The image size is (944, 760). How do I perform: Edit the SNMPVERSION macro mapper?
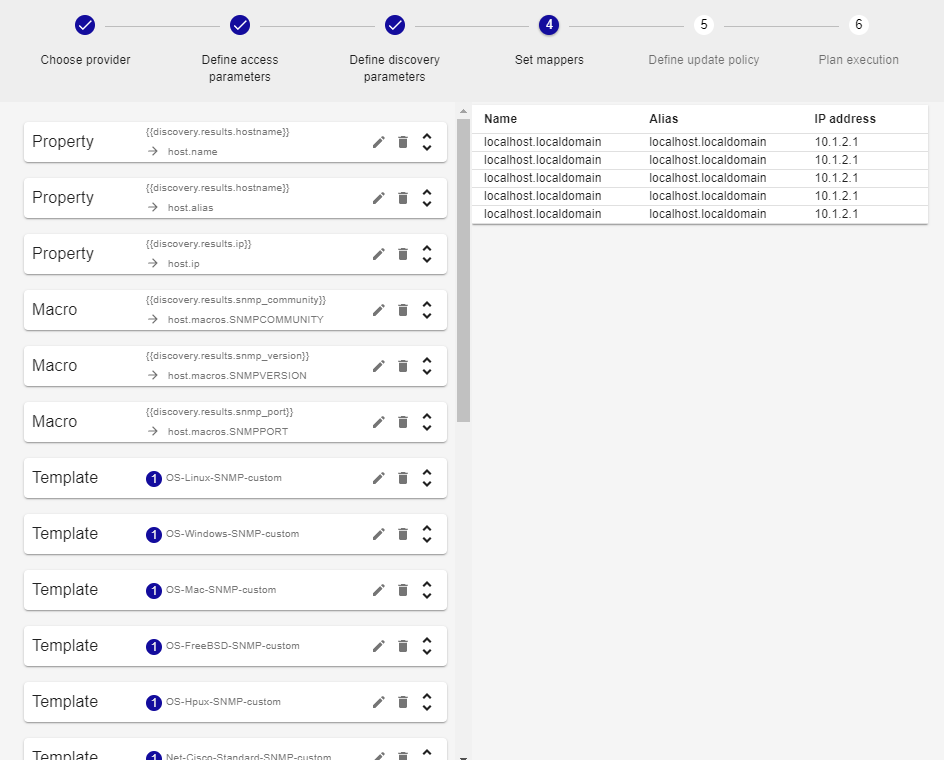coord(379,366)
